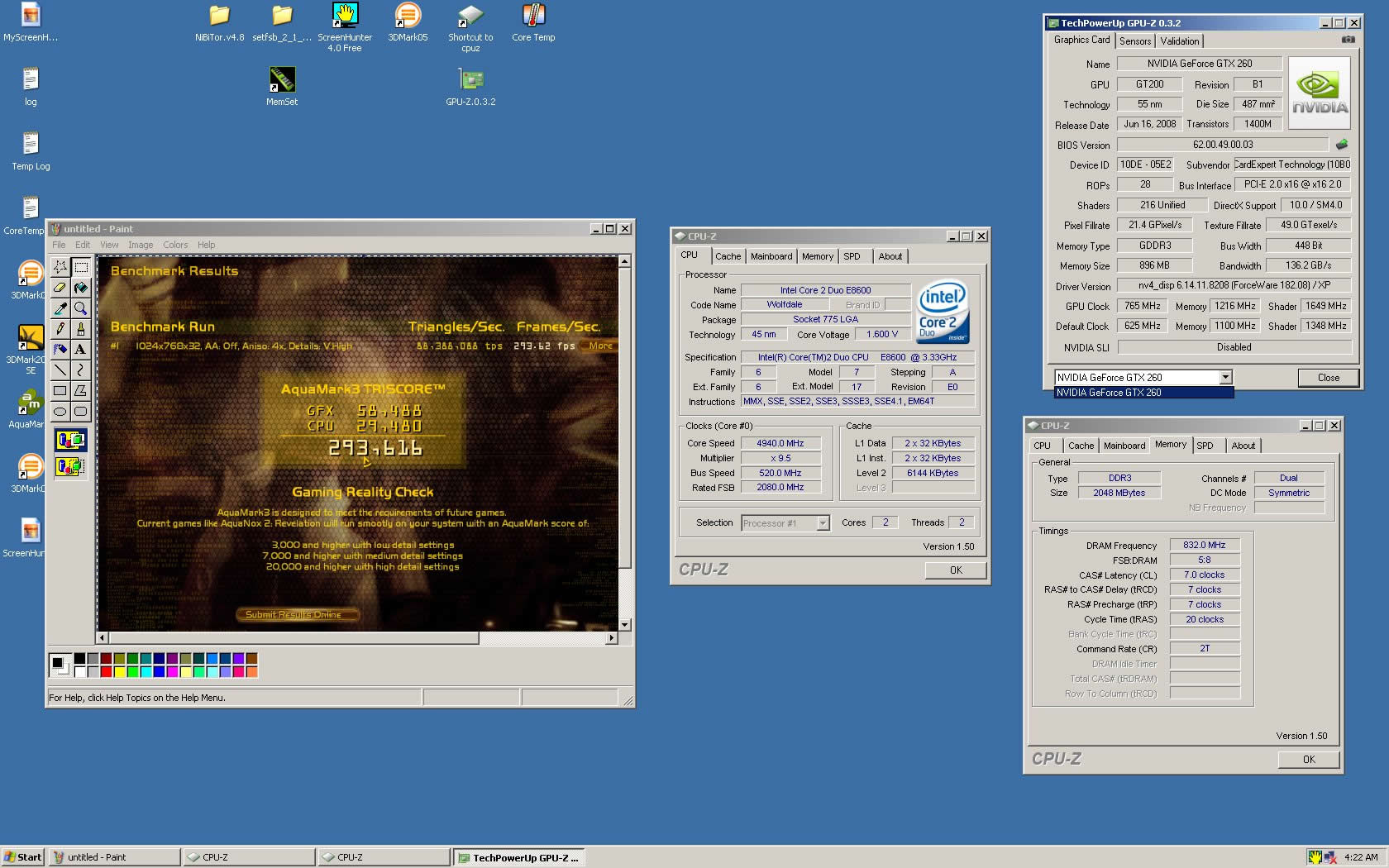Click Paint's horizontal scrollbar right arrow
This screenshot has width=1389, height=868.
612,638
